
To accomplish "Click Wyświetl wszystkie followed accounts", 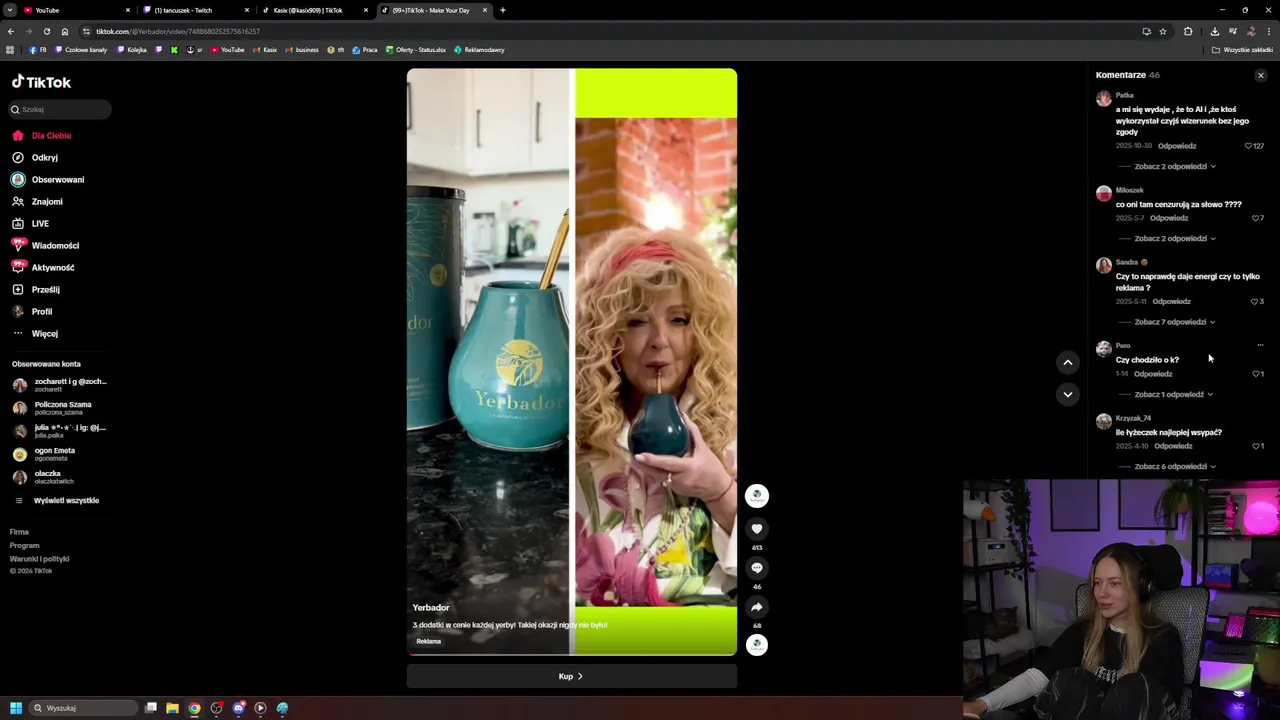I will click(x=66, y=500).
